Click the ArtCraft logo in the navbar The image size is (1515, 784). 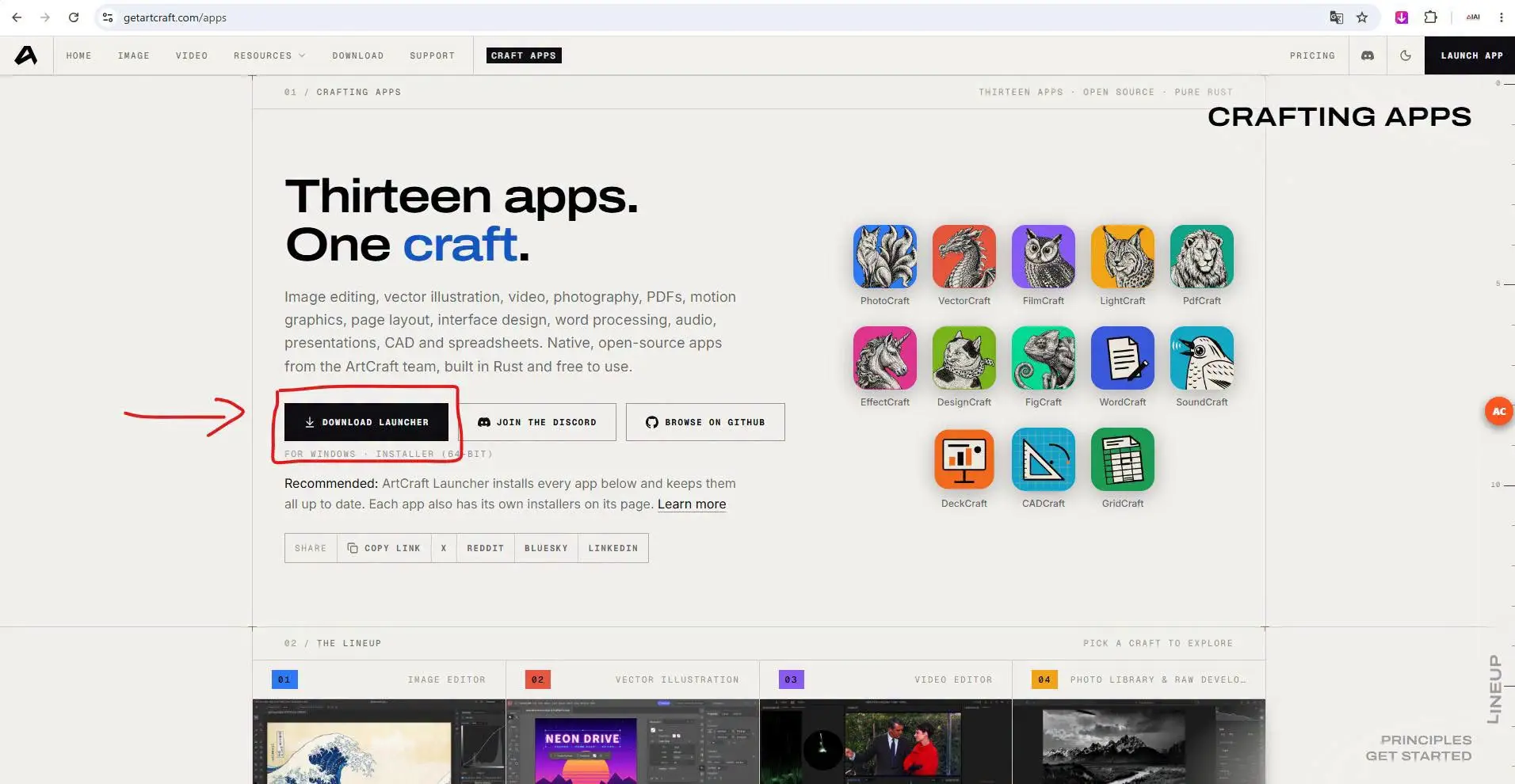(26, 55)
